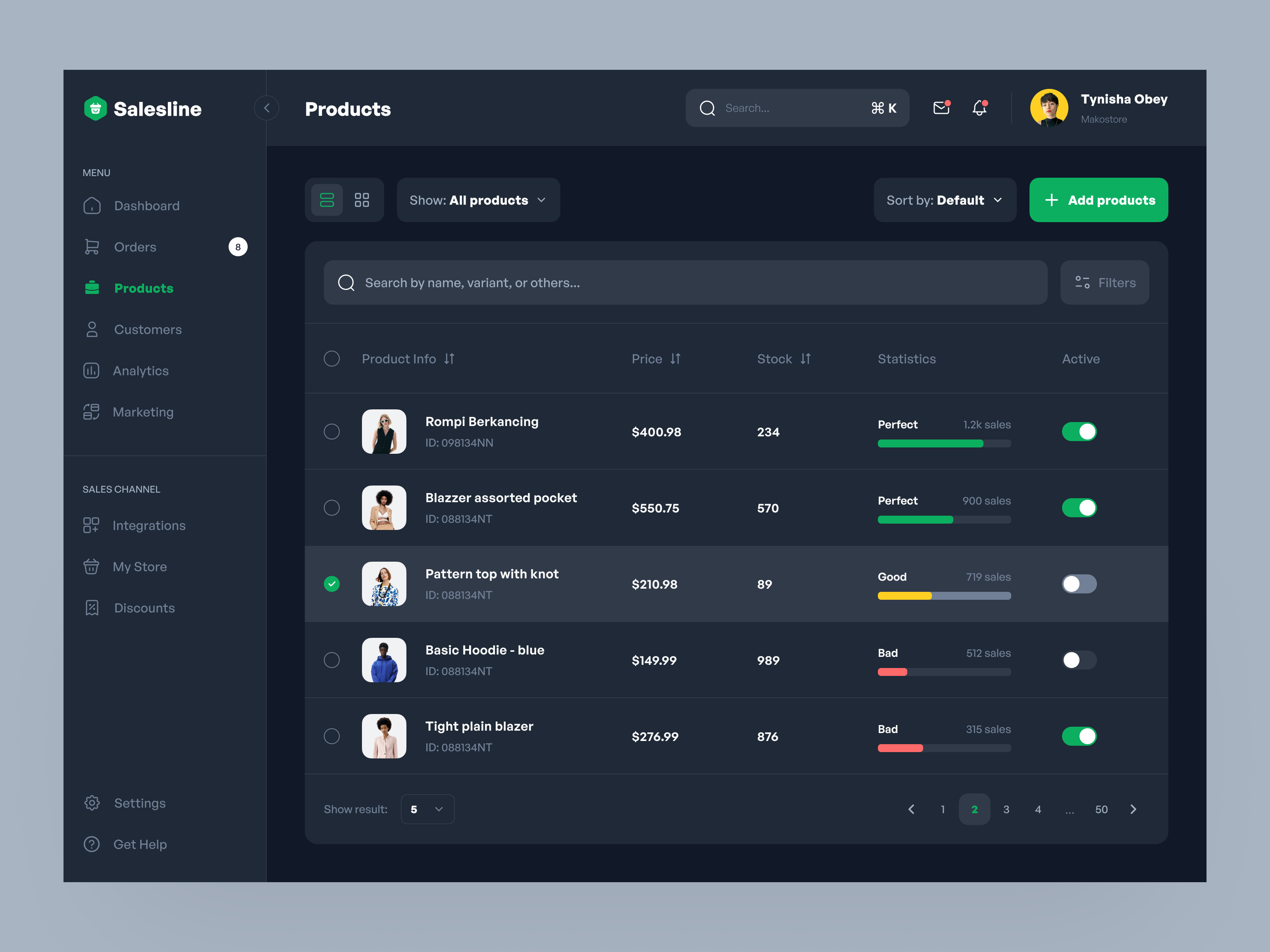Open Customers from the sidebar
This screenshot has height=952, width=1270.
pyautogui.click(x=148, y=329)
